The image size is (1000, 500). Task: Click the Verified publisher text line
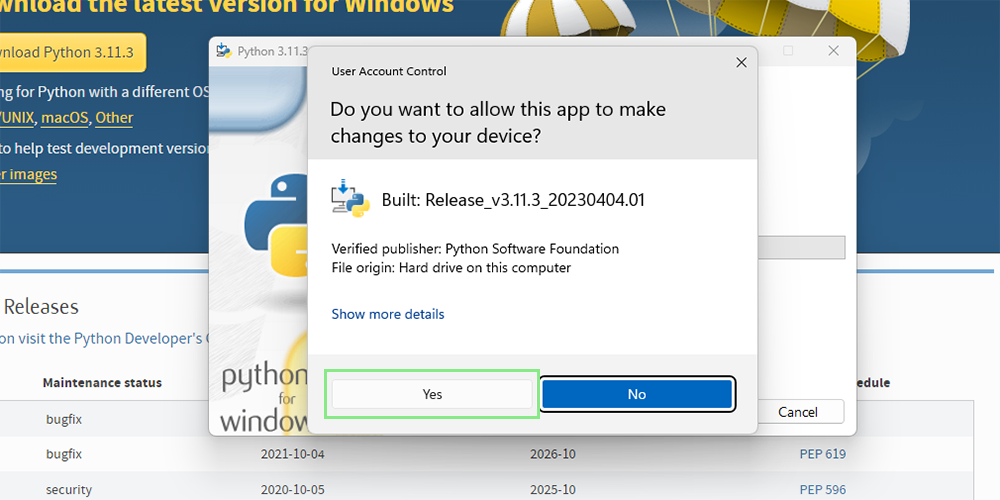(475, 249)
